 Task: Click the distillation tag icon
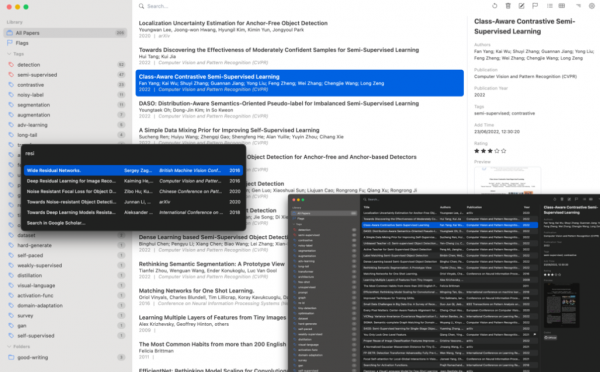(x=11, y=275)
